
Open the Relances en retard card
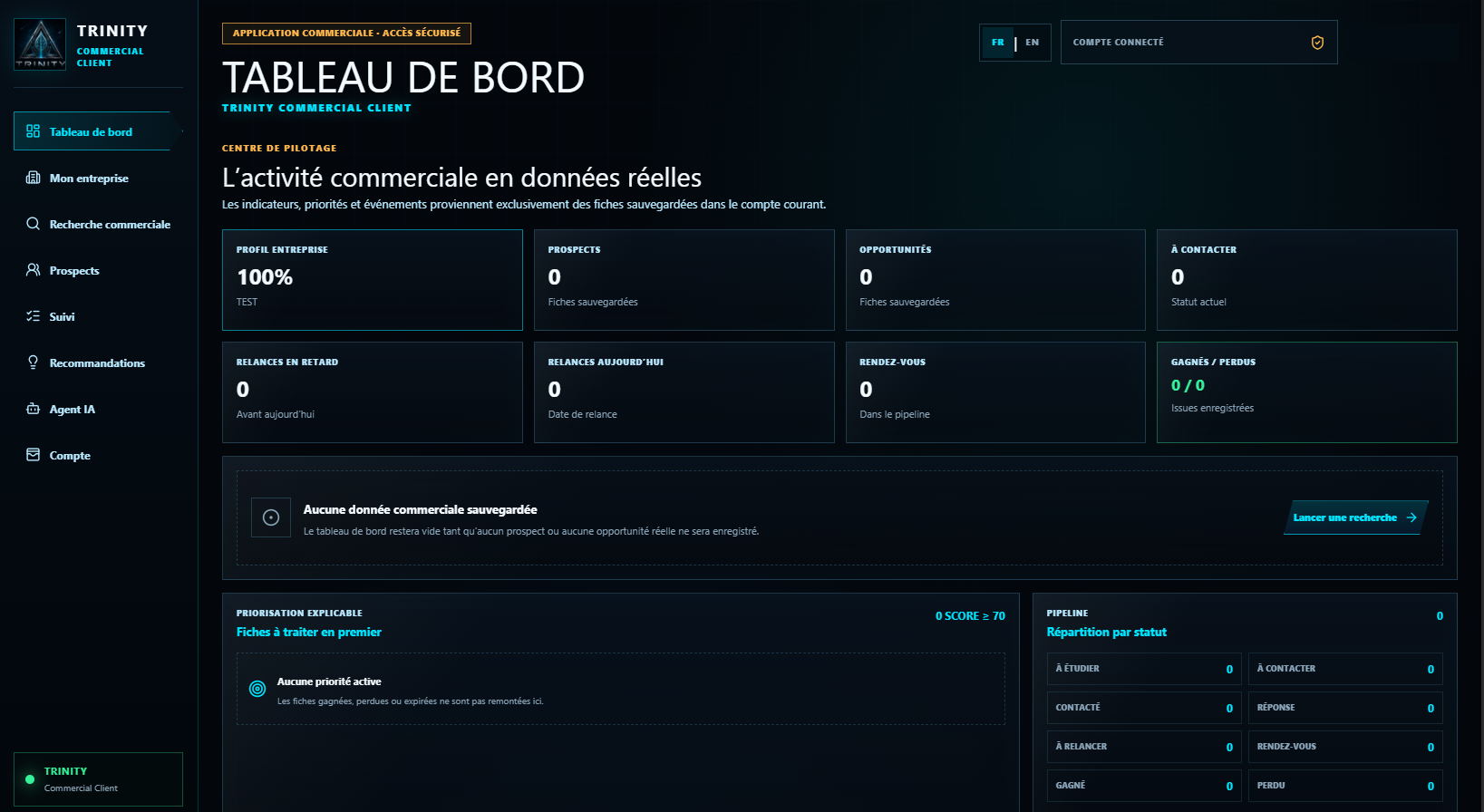(373, 392)
